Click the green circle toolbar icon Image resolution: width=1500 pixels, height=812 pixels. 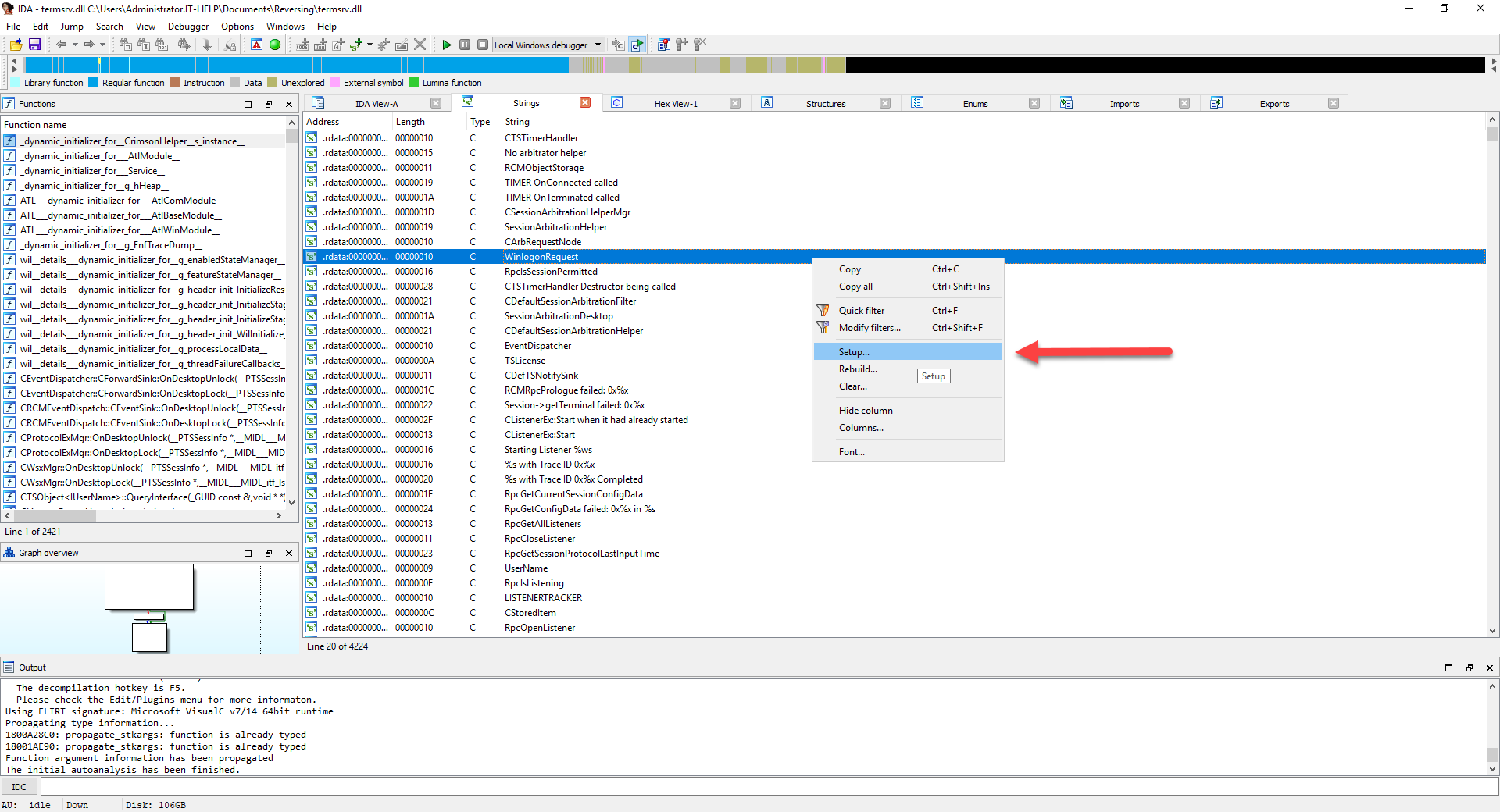coord(275,45)
